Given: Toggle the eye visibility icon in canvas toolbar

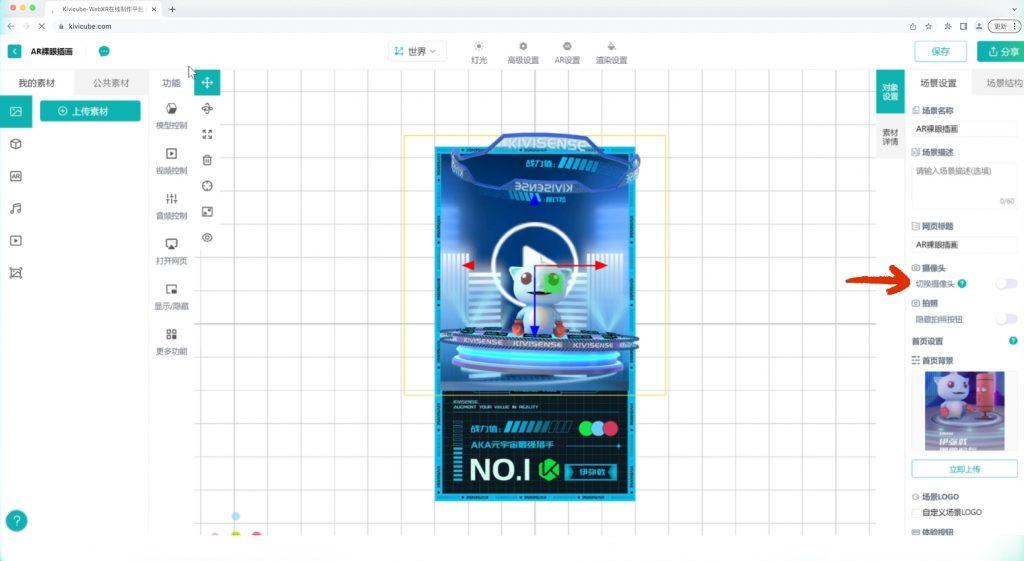Looking at the screenshot, I should tap(207, 238).
